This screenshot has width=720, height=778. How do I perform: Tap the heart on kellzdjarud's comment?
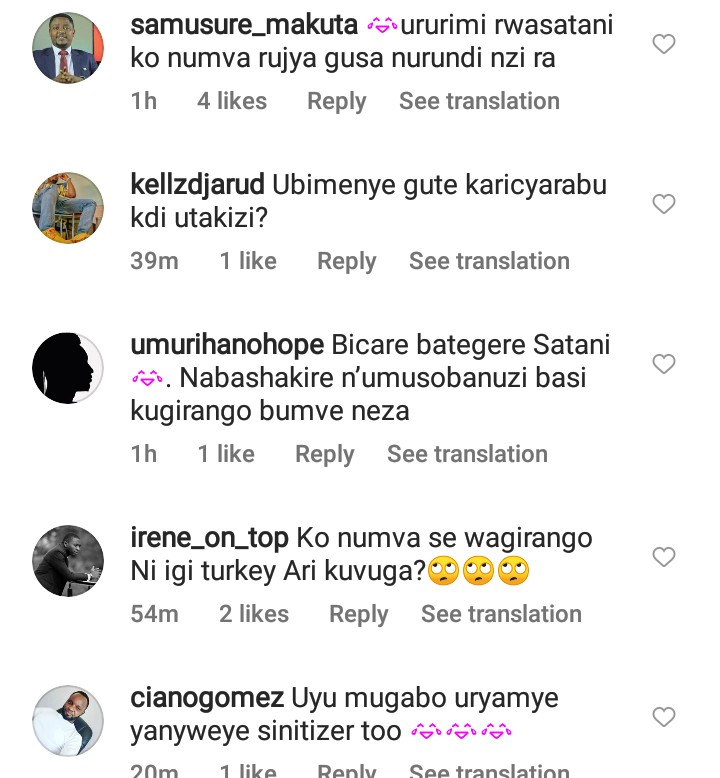tap(664, 204)
